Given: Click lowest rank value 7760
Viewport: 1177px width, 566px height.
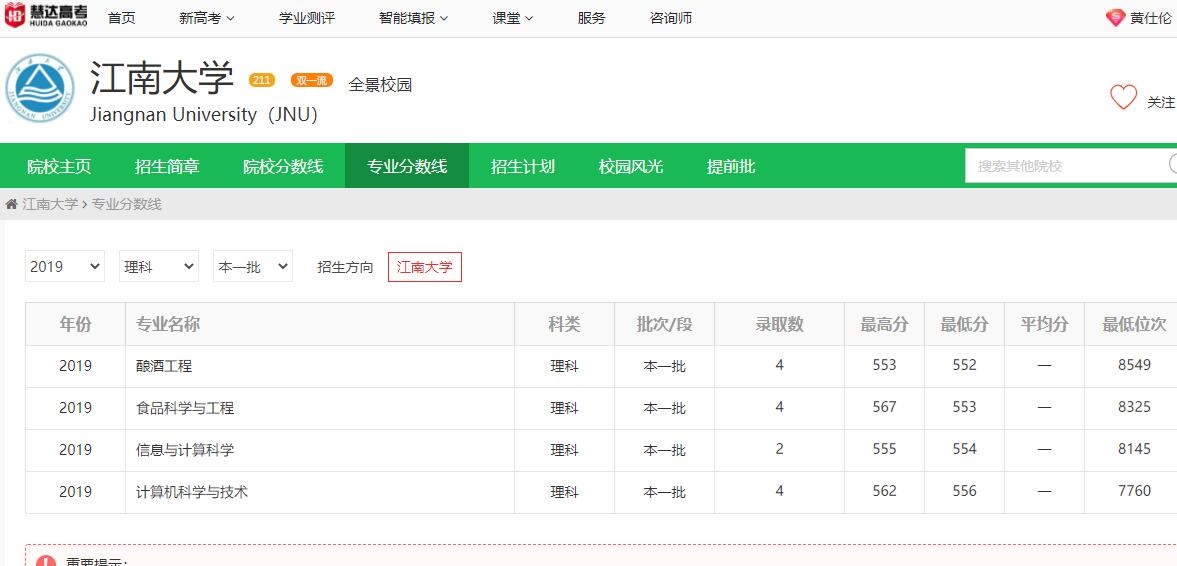Looking at the screenshot, I should click(1134, 491).
